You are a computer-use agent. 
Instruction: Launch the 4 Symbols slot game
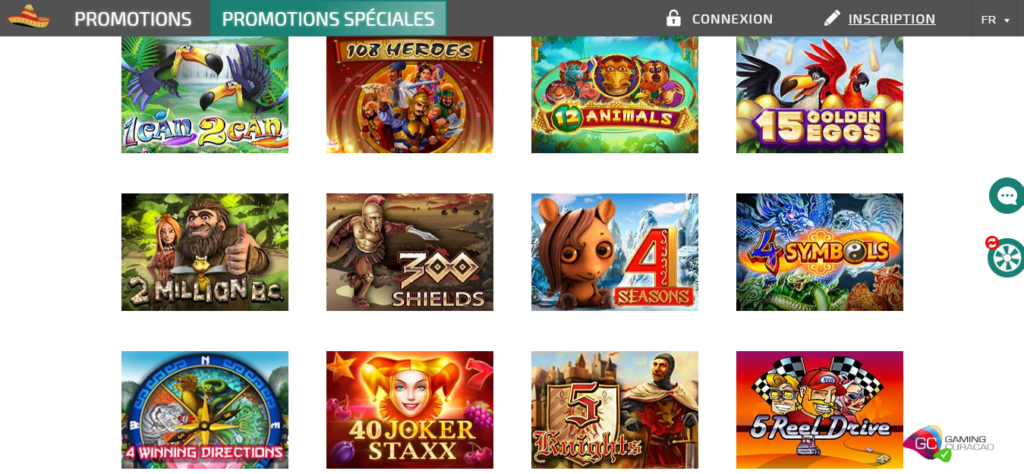pyautogui.click(x=820, y=252)
